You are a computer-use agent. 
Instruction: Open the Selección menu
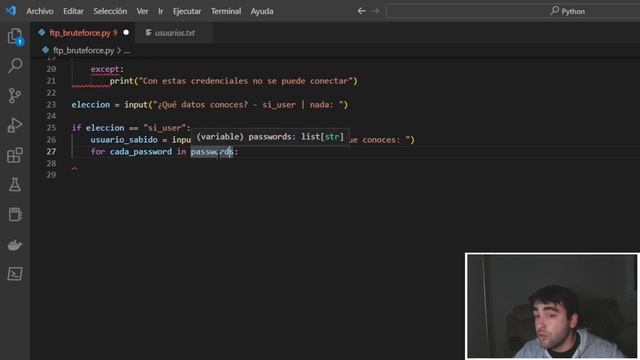click(110, 11)
